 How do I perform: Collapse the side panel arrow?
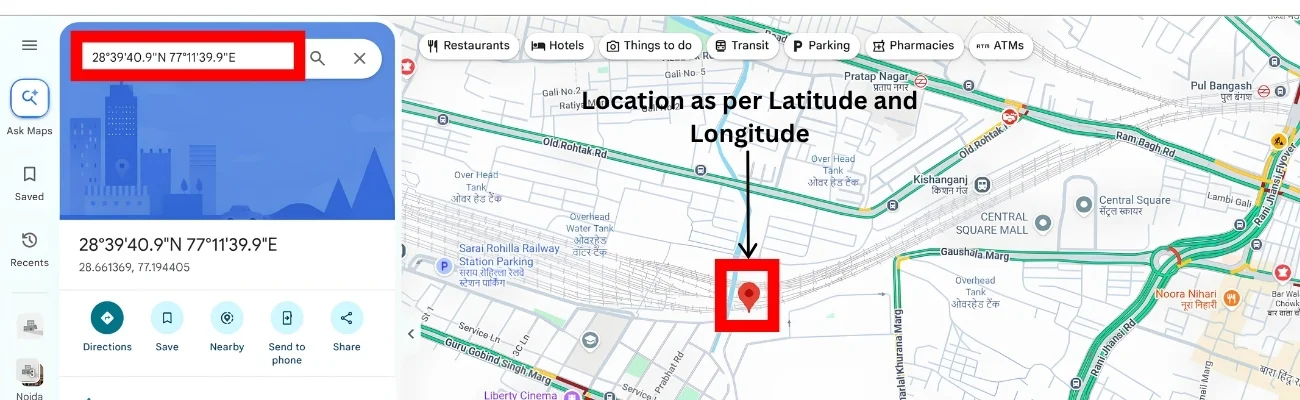(410, 334)
